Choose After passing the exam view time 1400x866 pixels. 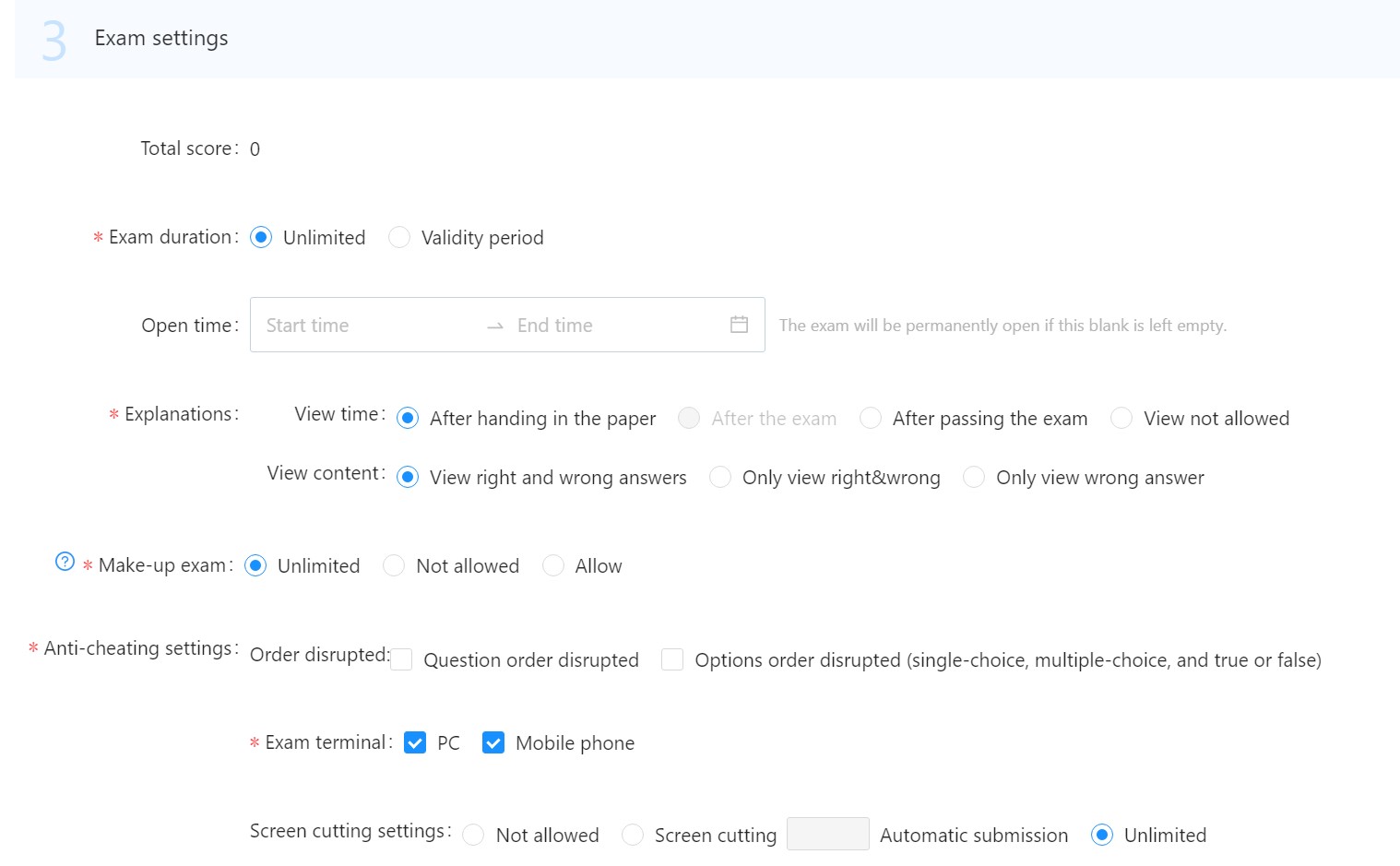871,418
